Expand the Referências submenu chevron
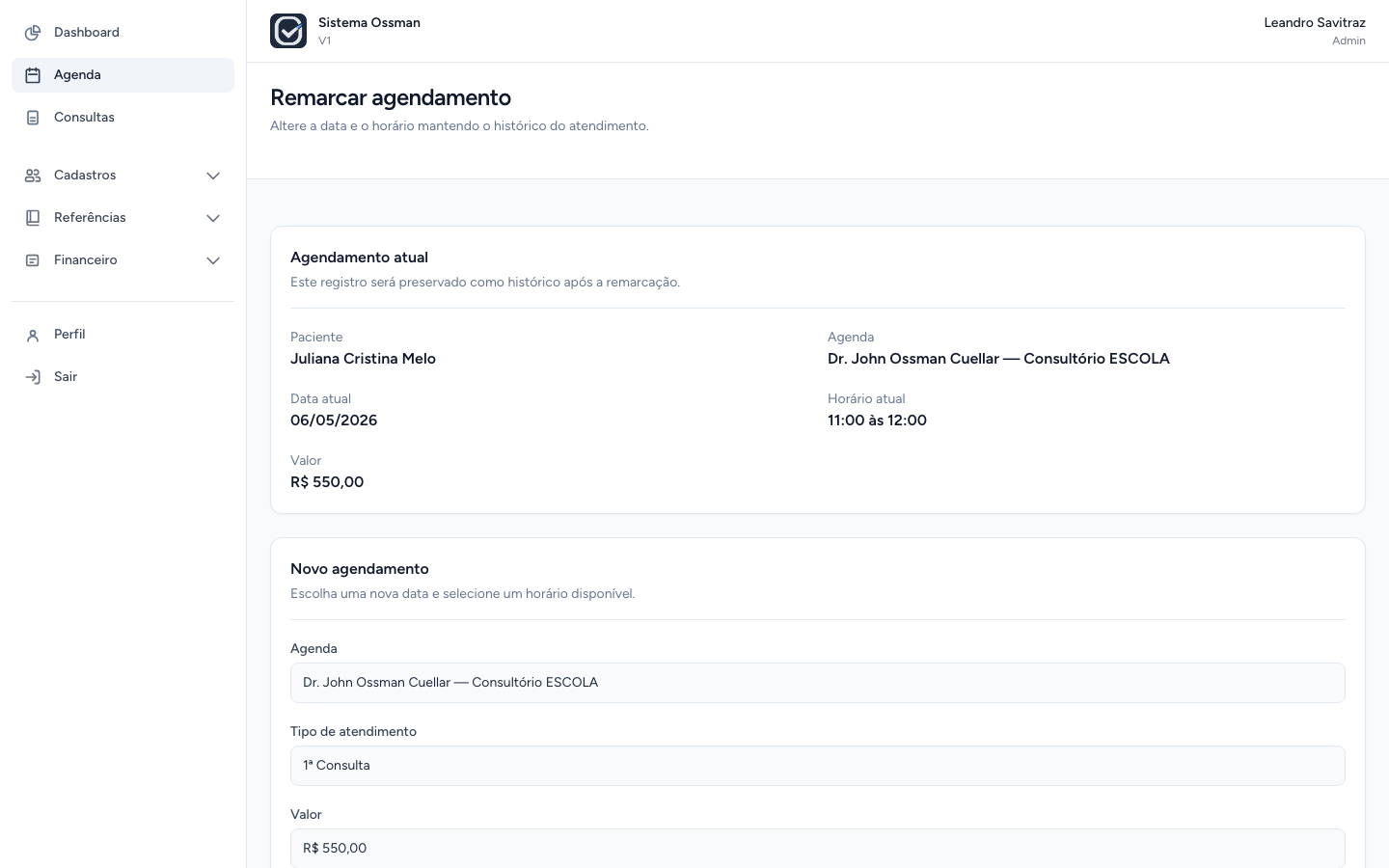 coord(213,218)
